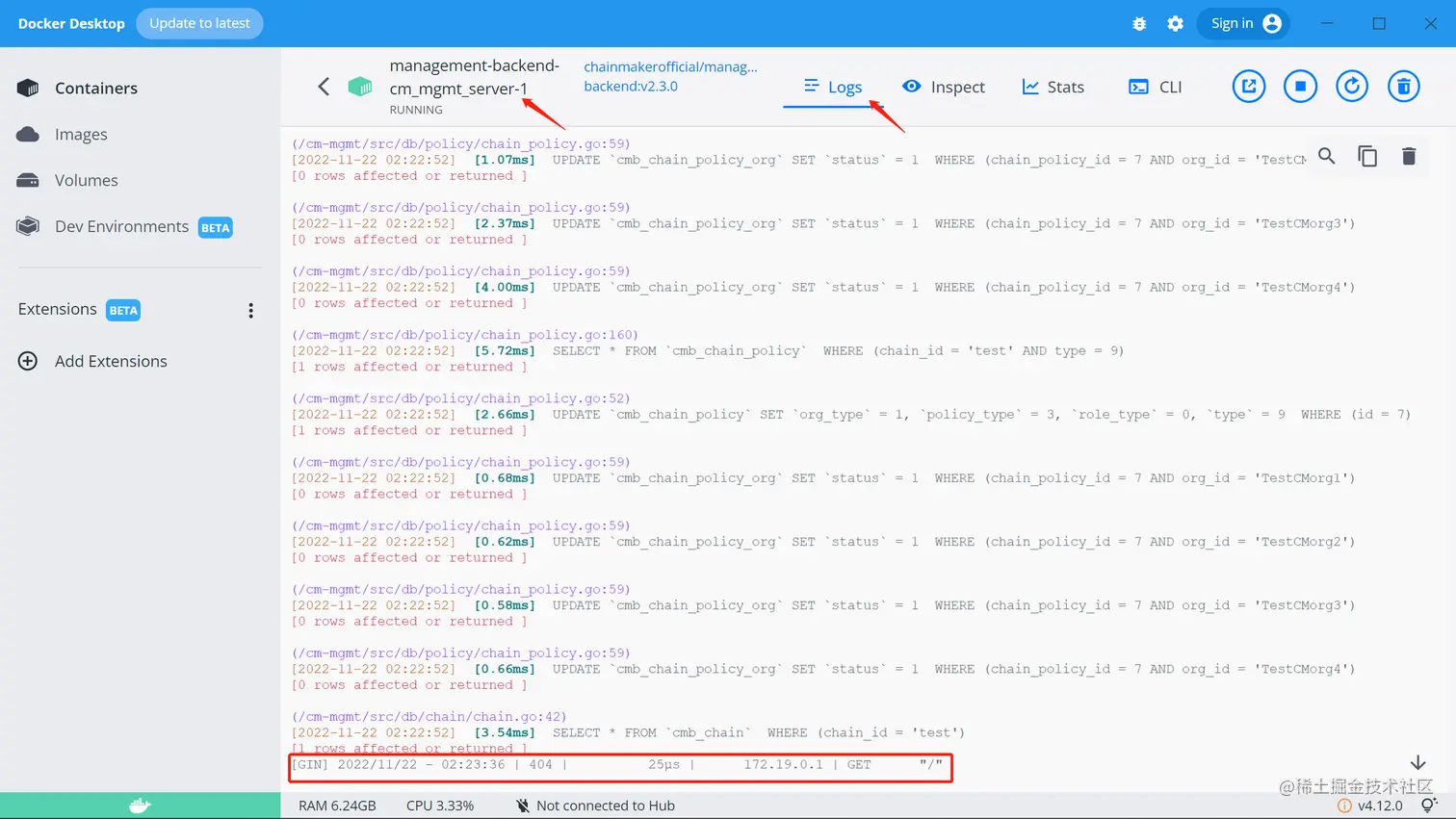Stop the running container
Screen dimensions: 1456x819
click(1300, 87)
